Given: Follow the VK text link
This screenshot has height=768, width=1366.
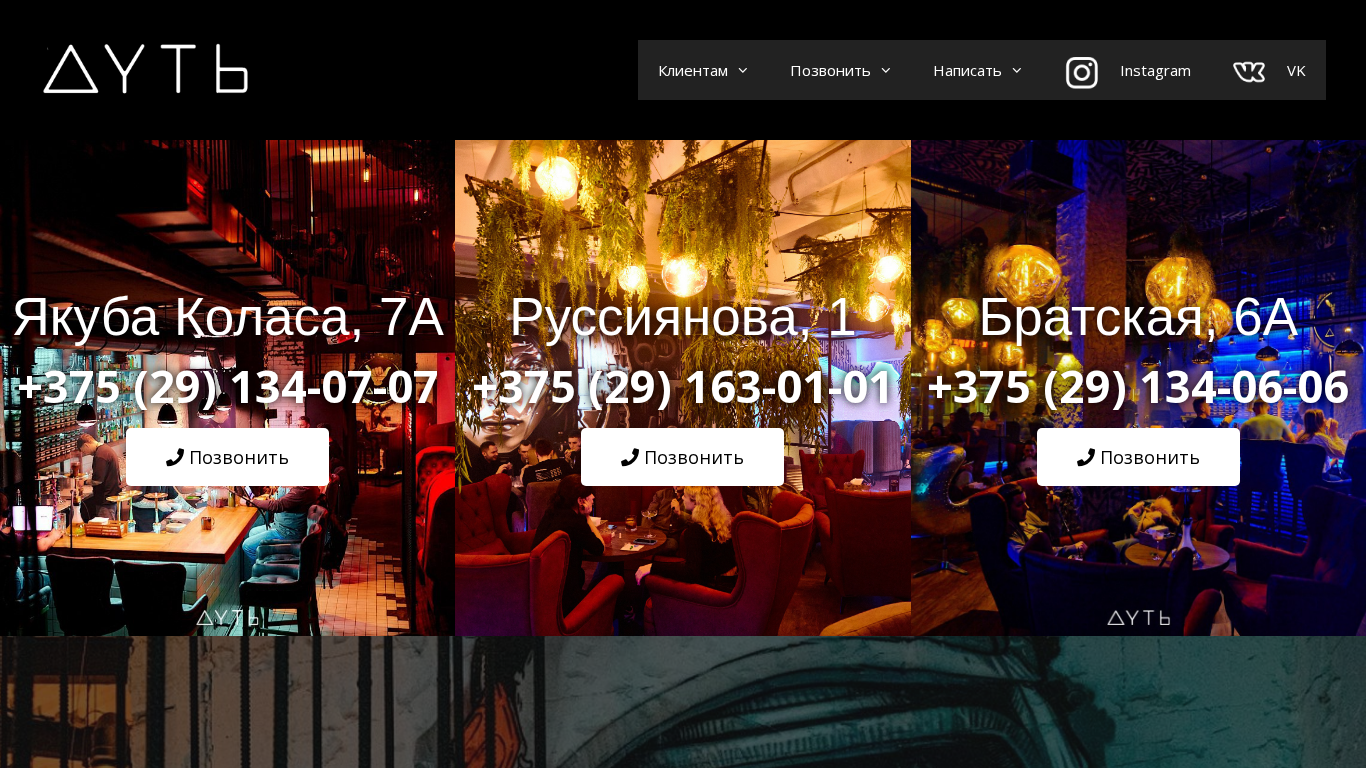Looking at the screenshot, I should [1296, 70].
